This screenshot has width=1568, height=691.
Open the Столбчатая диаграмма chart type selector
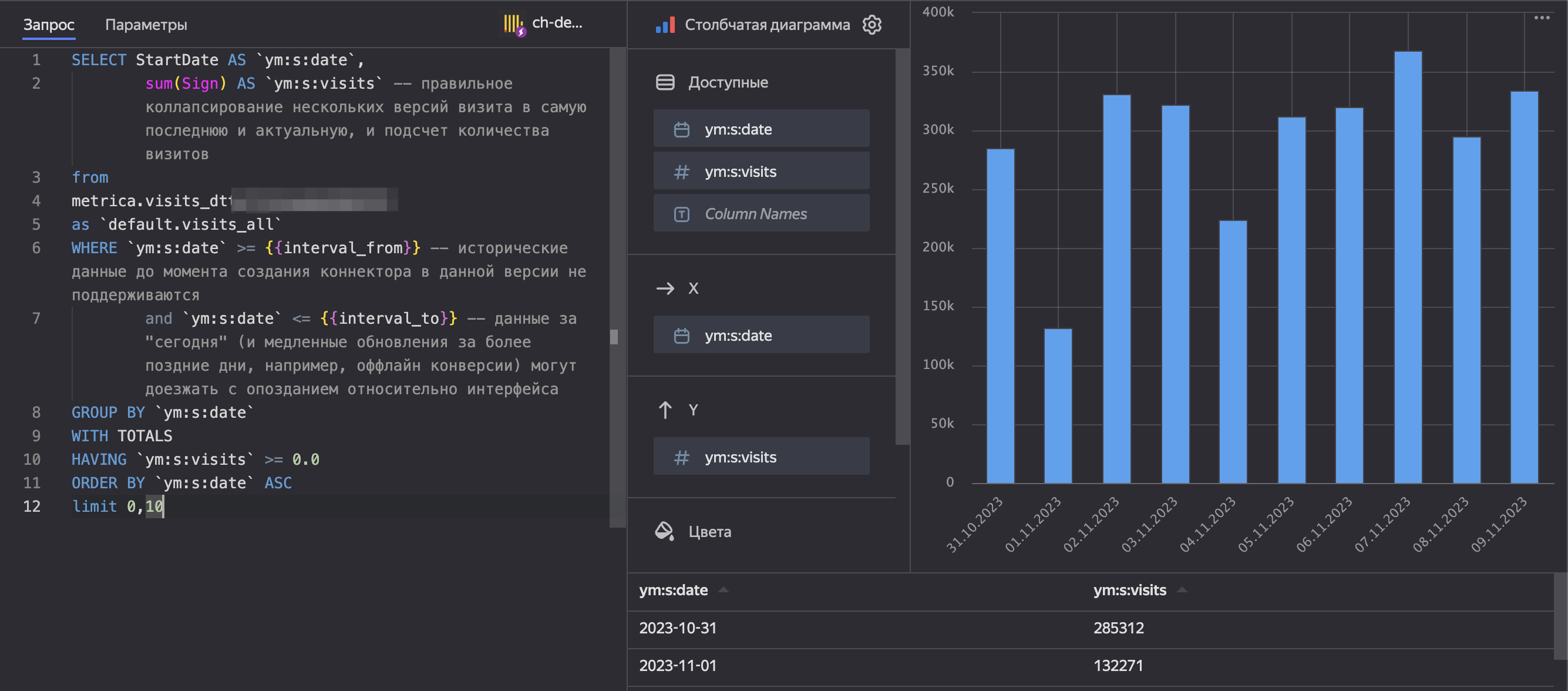tap(766, 25)
